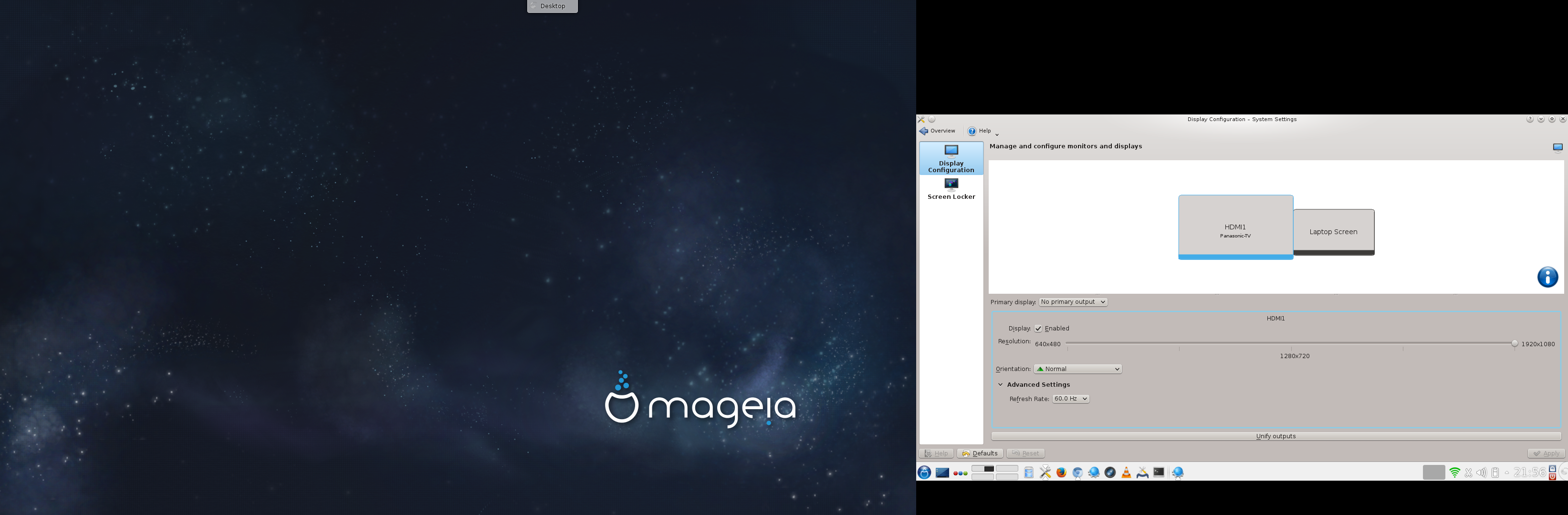This screenshot has height=515, width=1568.
Task: Toggle the Display Enabled checkbox
Action: point(1038,329)
